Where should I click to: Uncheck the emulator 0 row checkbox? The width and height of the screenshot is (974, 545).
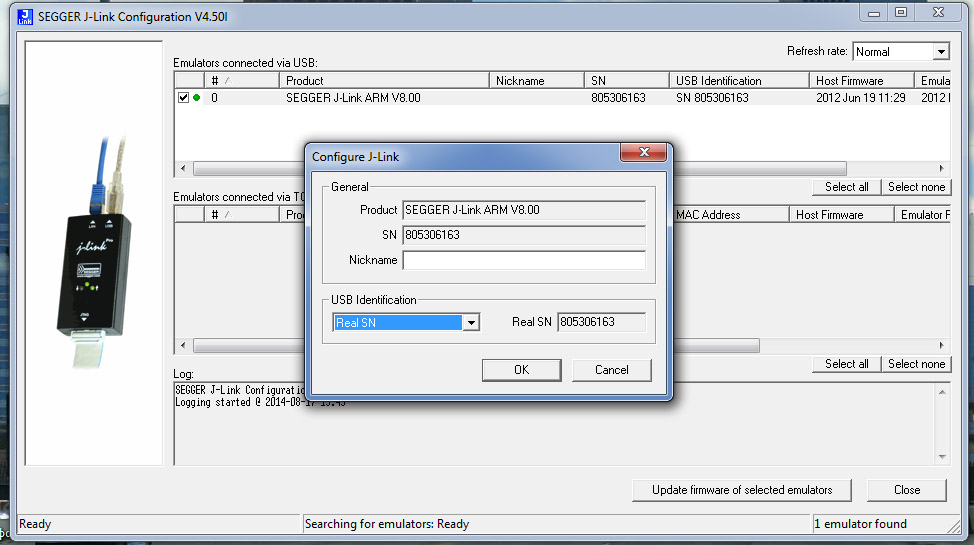point(183,98)
